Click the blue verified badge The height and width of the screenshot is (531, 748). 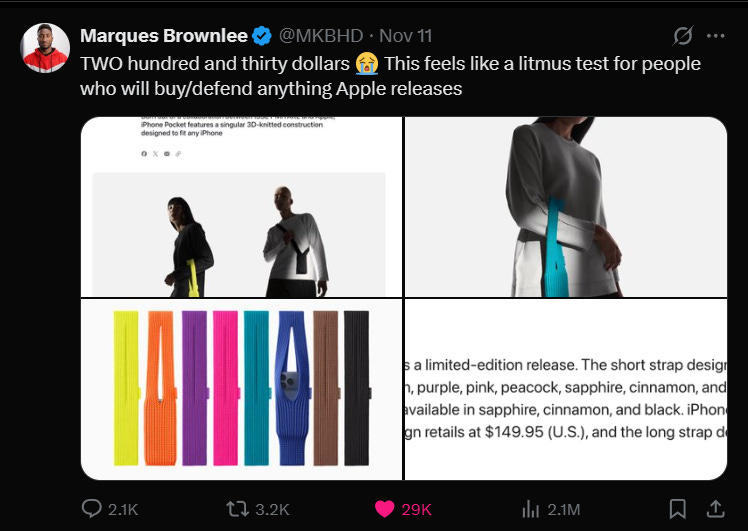point(262,36)
